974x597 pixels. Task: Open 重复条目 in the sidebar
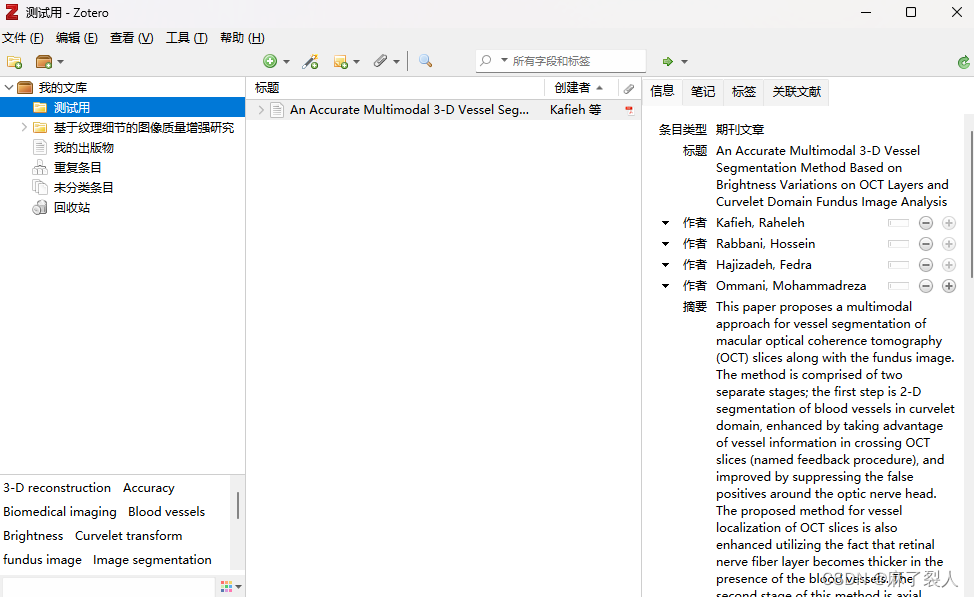(77, 167)
